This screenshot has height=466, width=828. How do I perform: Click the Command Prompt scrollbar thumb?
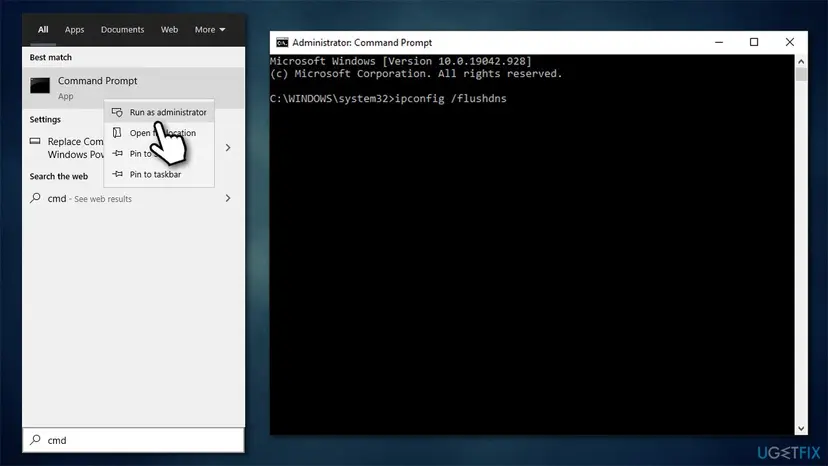tap(801, 74)
